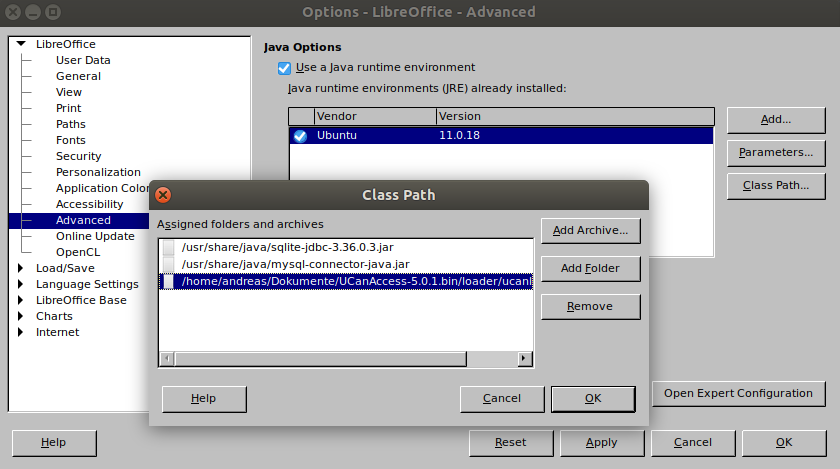Click Cancel in the Options window
Viewport: 840px width, 469px height.
pos(693,443)
